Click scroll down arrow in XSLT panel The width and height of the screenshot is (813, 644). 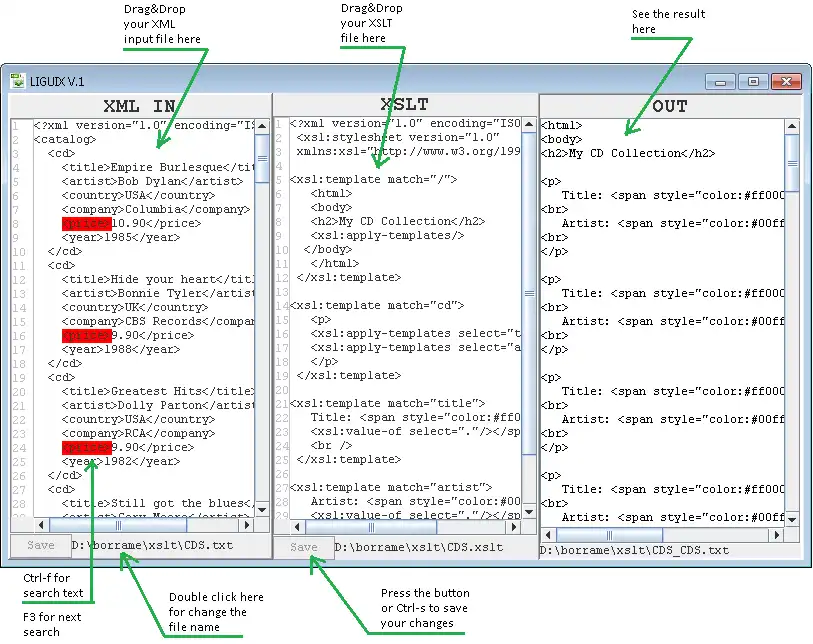[x=529, y=512]
